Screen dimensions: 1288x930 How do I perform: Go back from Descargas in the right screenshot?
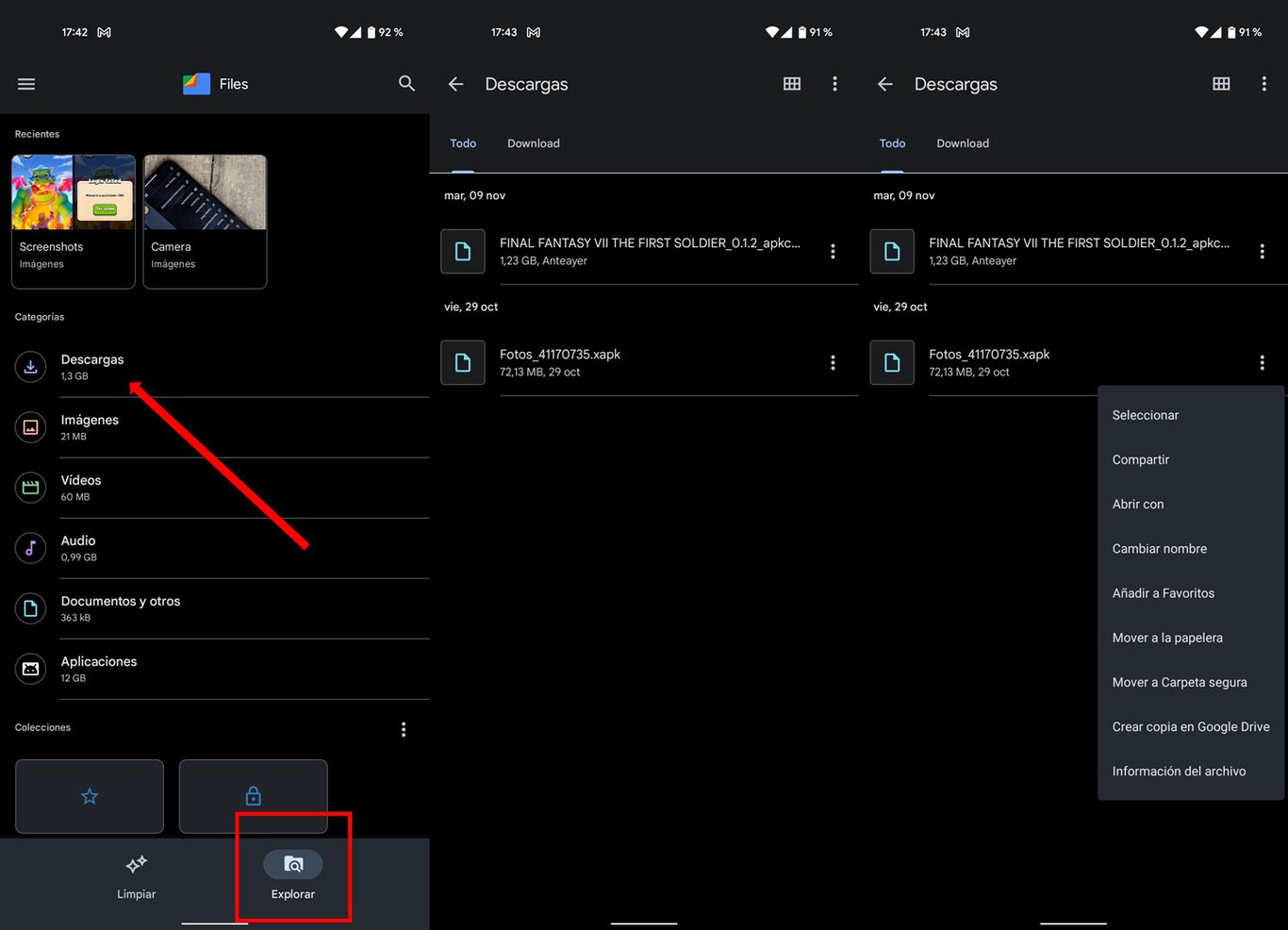pyautogui.click(x=884, y=84)
